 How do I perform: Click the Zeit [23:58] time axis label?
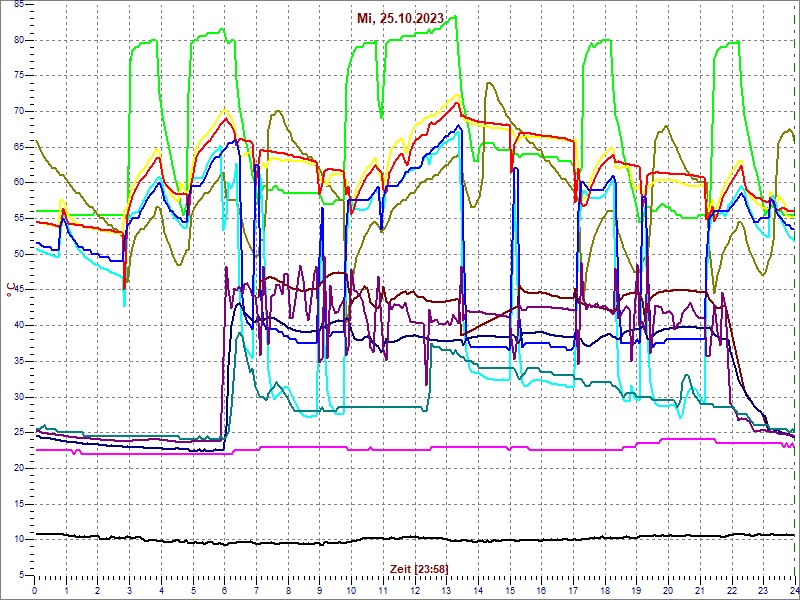tap(419, 568)
